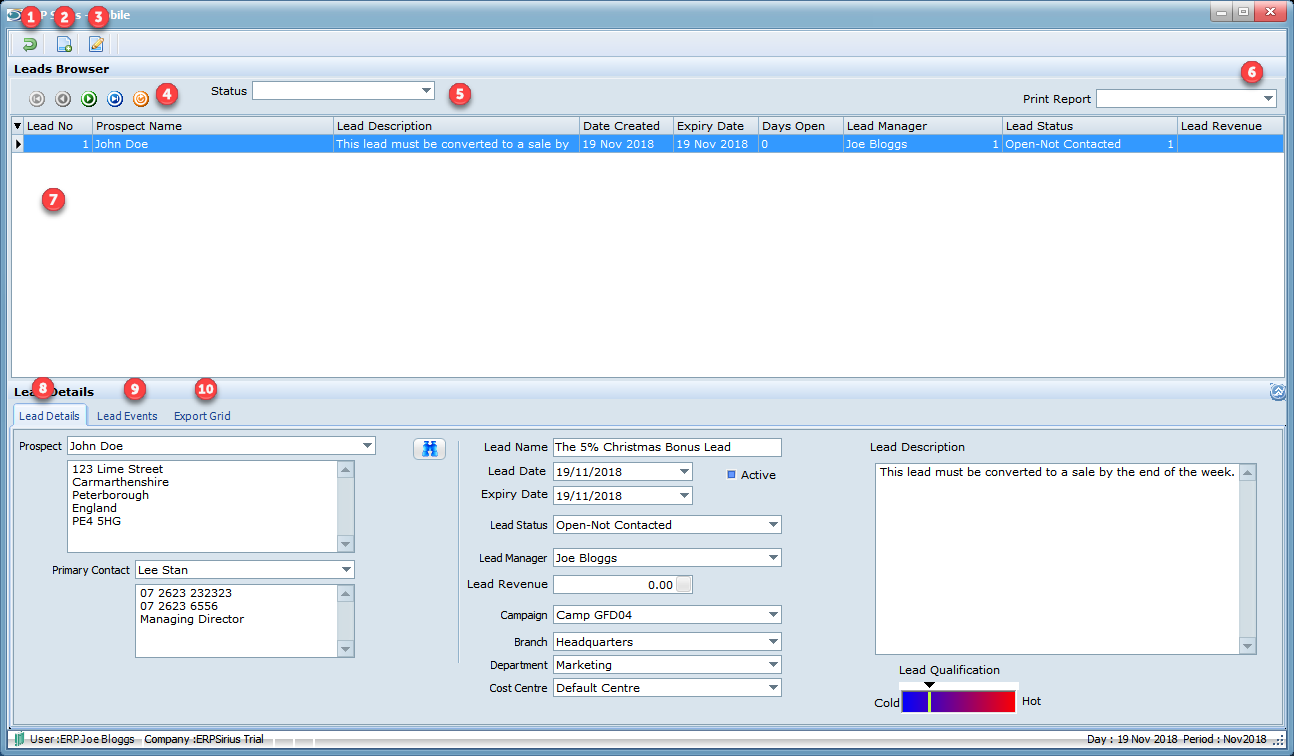The image size is (1294, 756).
Task: Select the John Doe cell in grid
Action: (x=213, y=144)
